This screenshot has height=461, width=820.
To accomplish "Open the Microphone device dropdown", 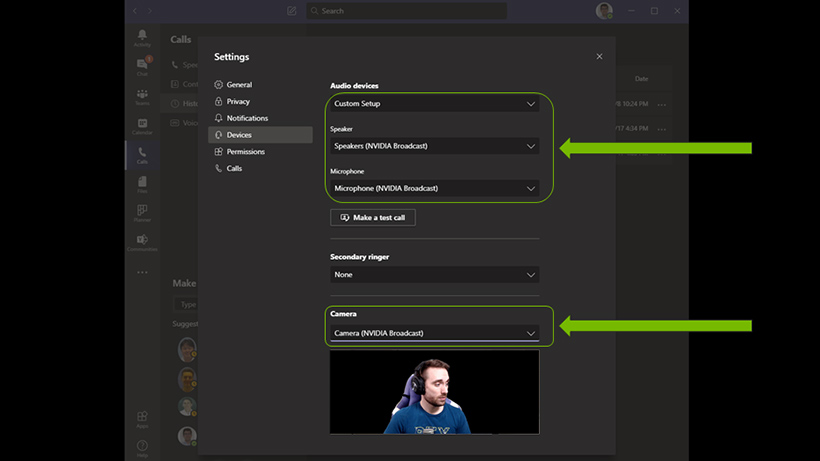I will [x=434, y=188].
